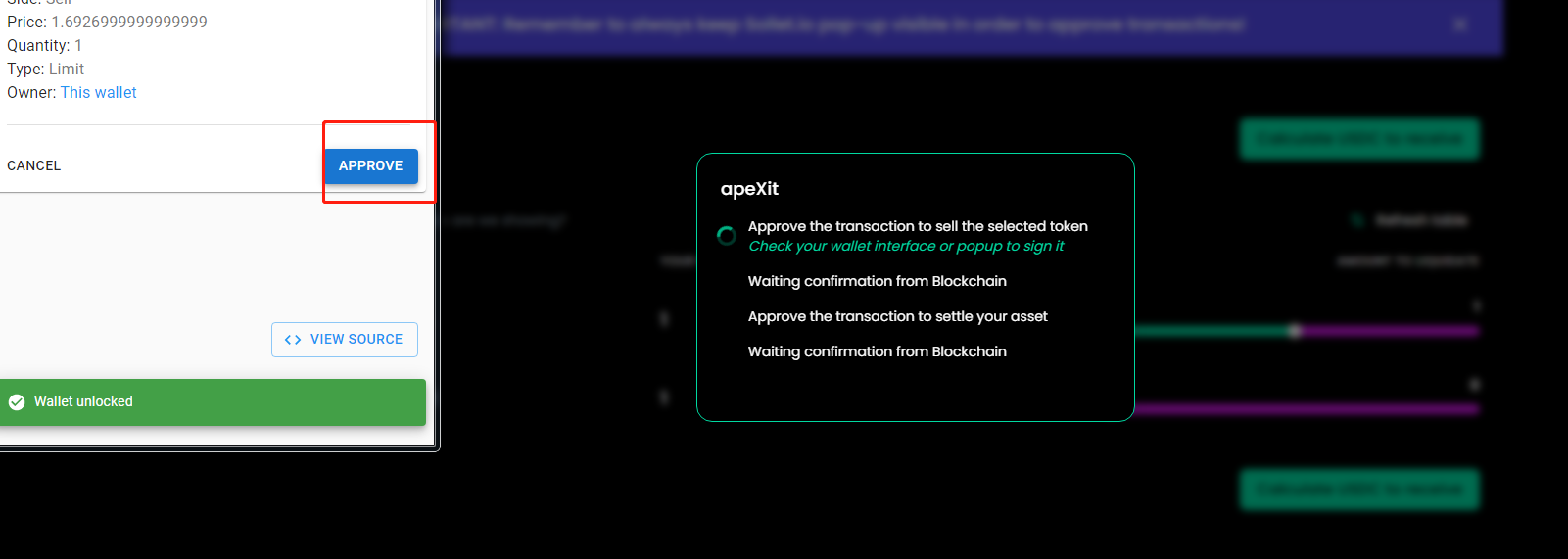
Task: Click the green loading spinner icon
Action: (727, 236)
